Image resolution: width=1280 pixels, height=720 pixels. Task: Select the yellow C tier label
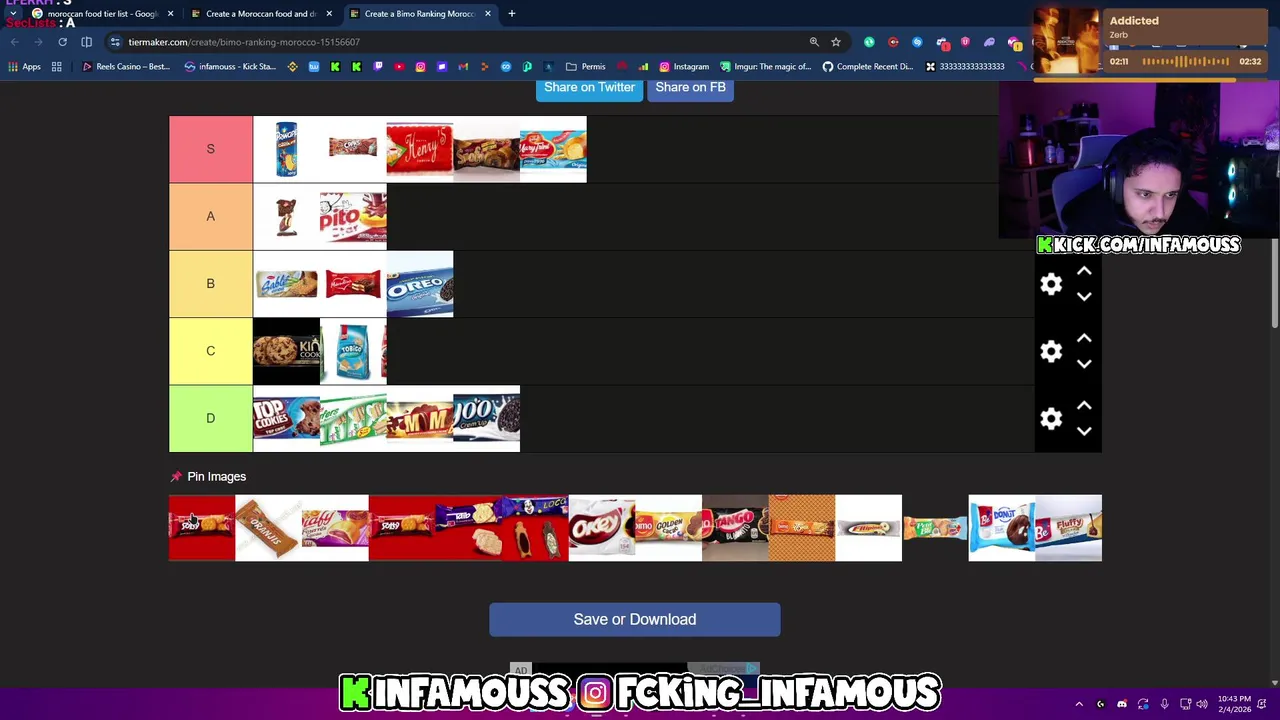pos(210,351)
